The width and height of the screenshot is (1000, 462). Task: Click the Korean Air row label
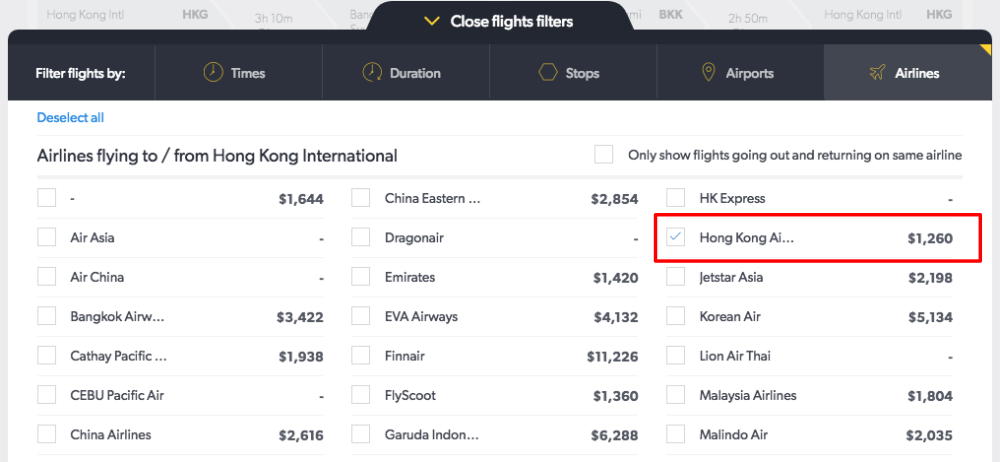click(x=730, y=317)
